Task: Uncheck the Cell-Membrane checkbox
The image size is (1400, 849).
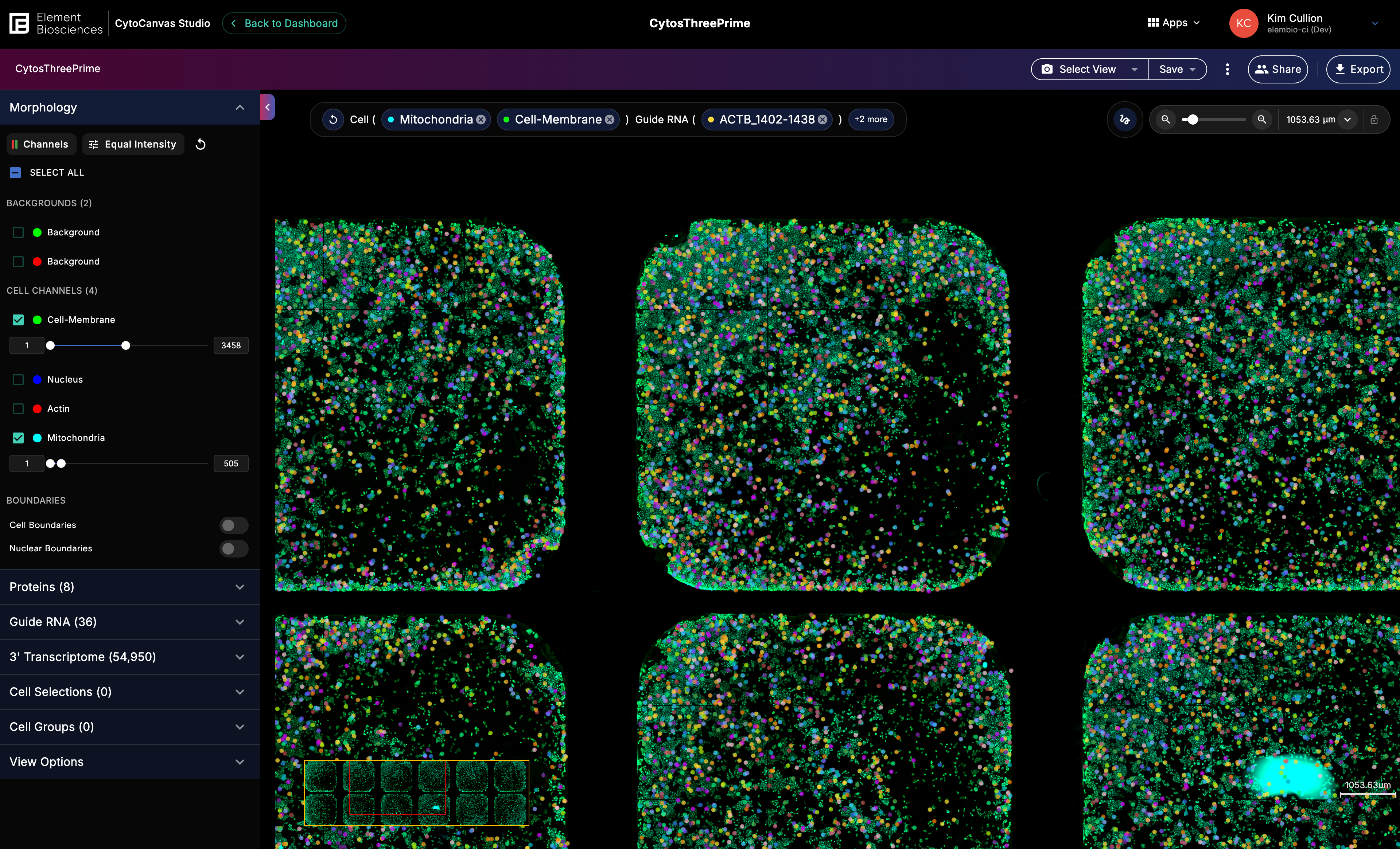Action: click(x=18, y=320)
